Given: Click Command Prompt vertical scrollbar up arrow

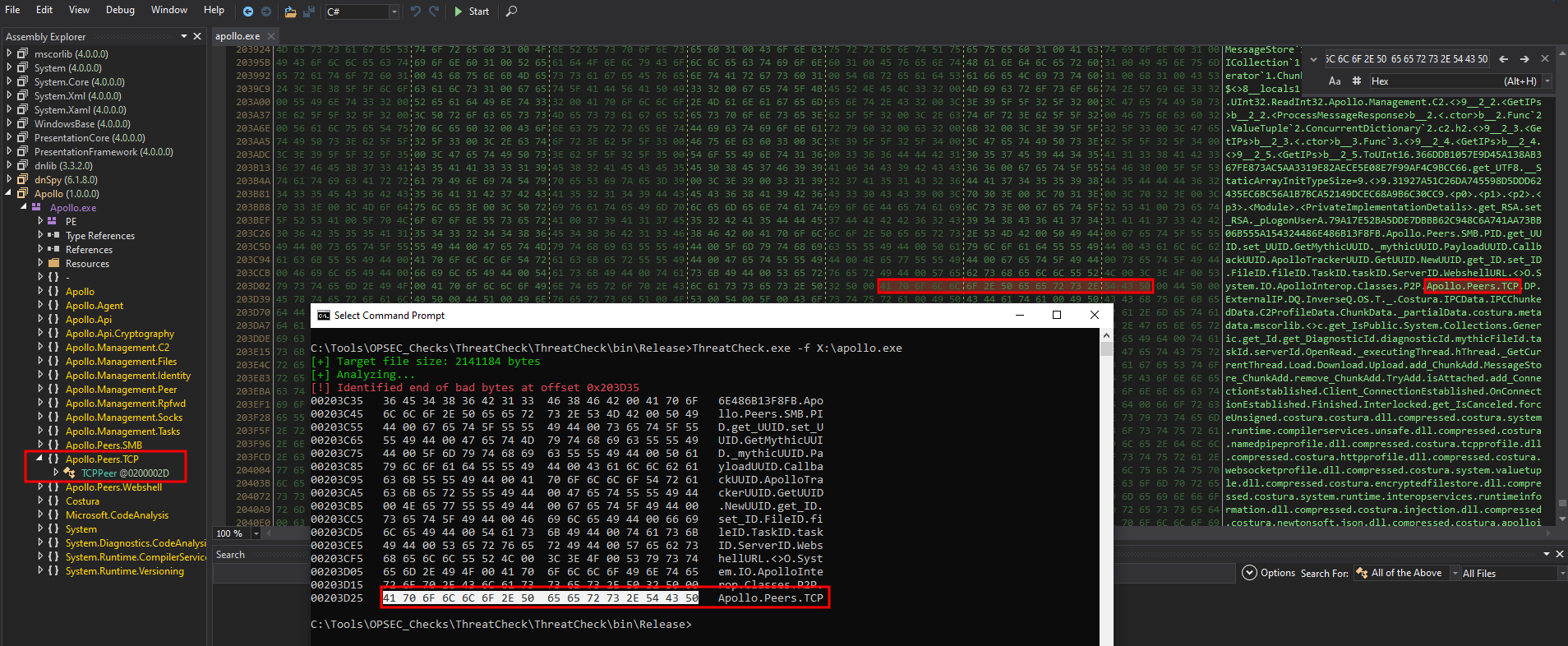Looking at the screenshot, I should [x=1106, y=335].
